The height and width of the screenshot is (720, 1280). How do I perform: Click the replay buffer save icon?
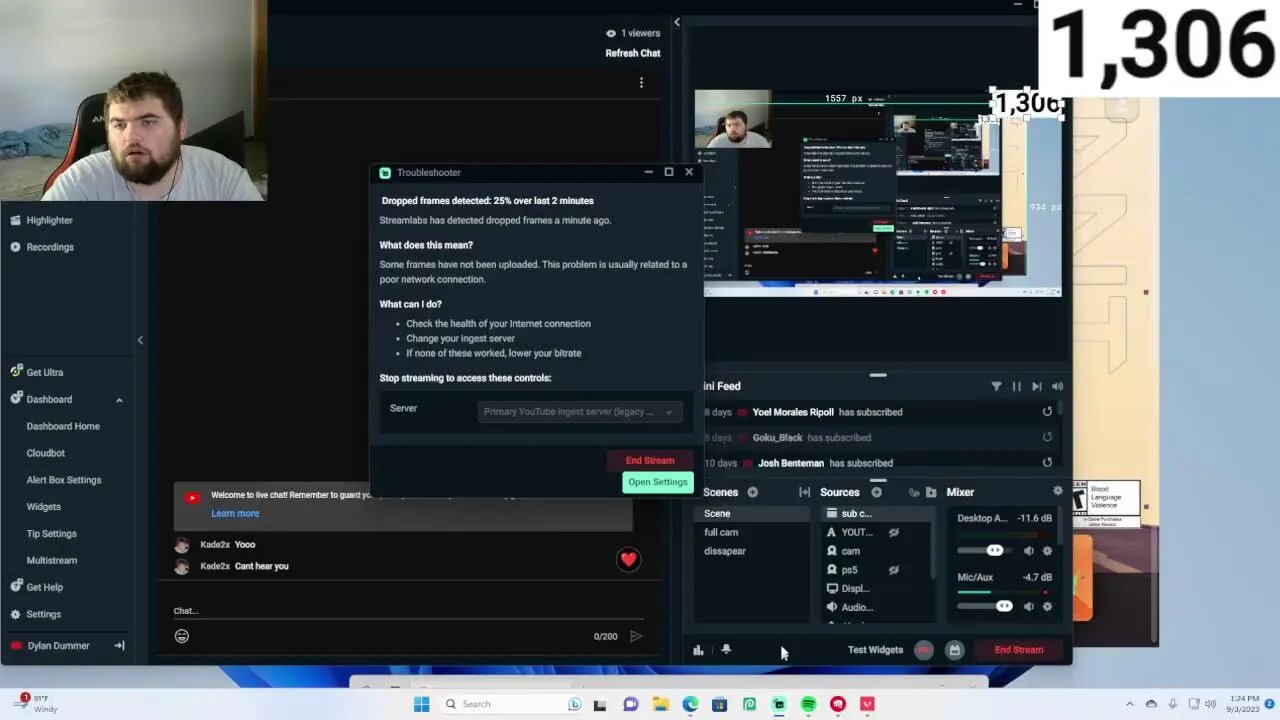pyautogui.click(x=954, y=650)
